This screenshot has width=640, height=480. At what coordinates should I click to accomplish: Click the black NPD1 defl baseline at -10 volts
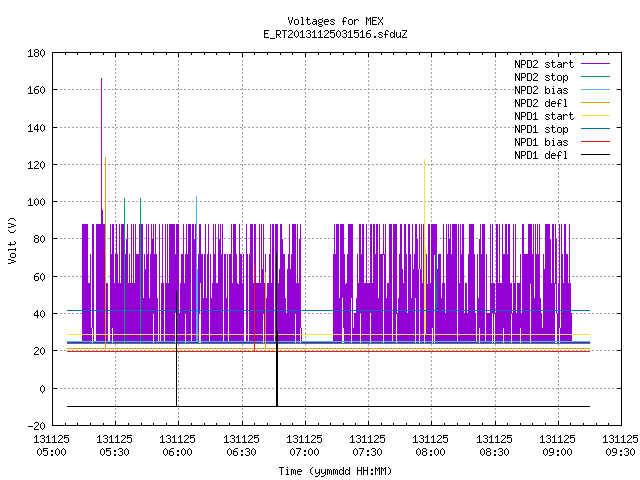[328, 406]
